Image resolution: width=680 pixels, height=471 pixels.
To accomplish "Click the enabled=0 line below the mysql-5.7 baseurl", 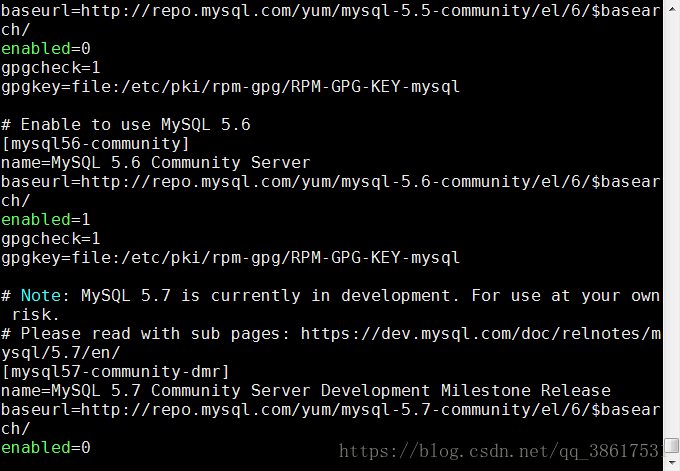I will pos(46,448).
